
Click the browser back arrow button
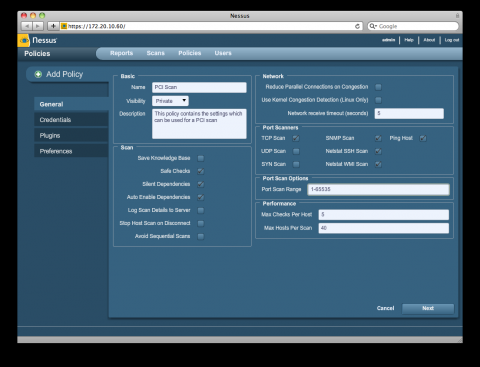coord(27,26)
